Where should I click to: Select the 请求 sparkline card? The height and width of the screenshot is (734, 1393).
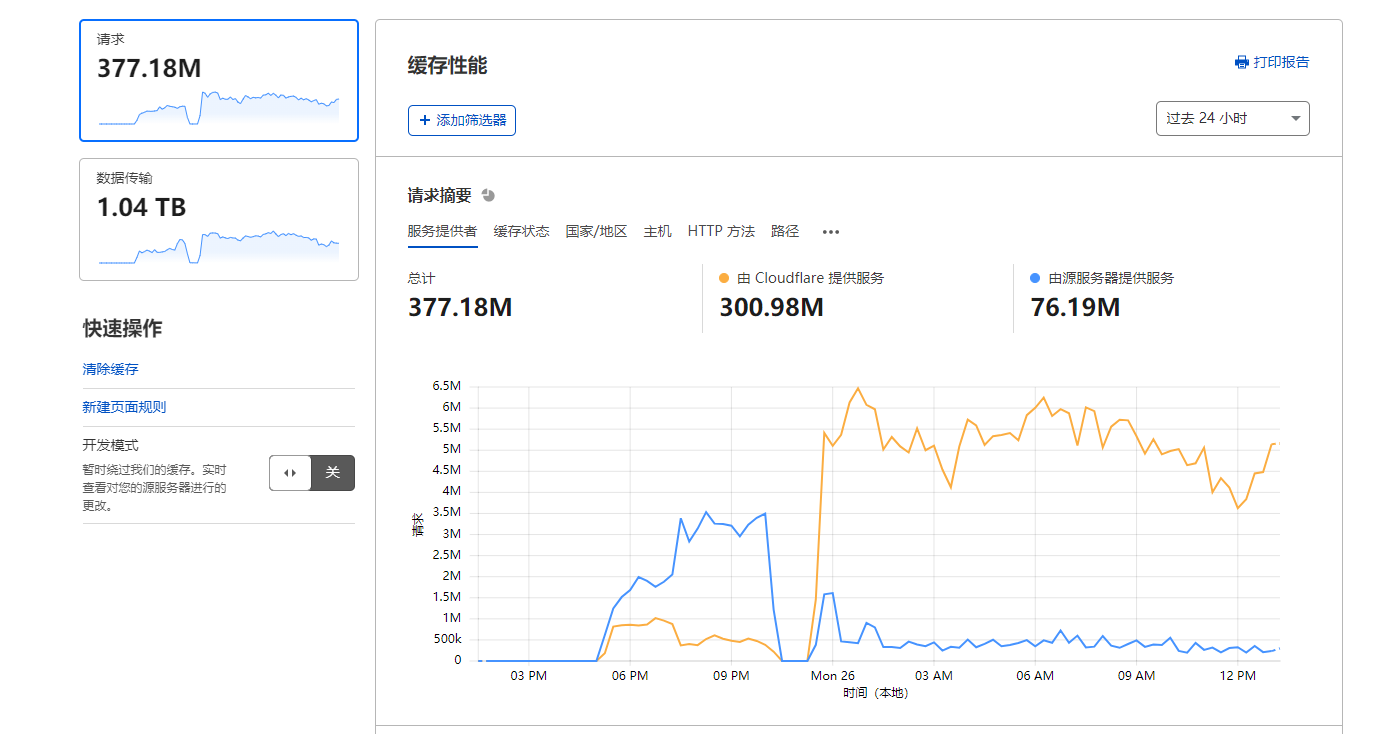click(219, 81)
